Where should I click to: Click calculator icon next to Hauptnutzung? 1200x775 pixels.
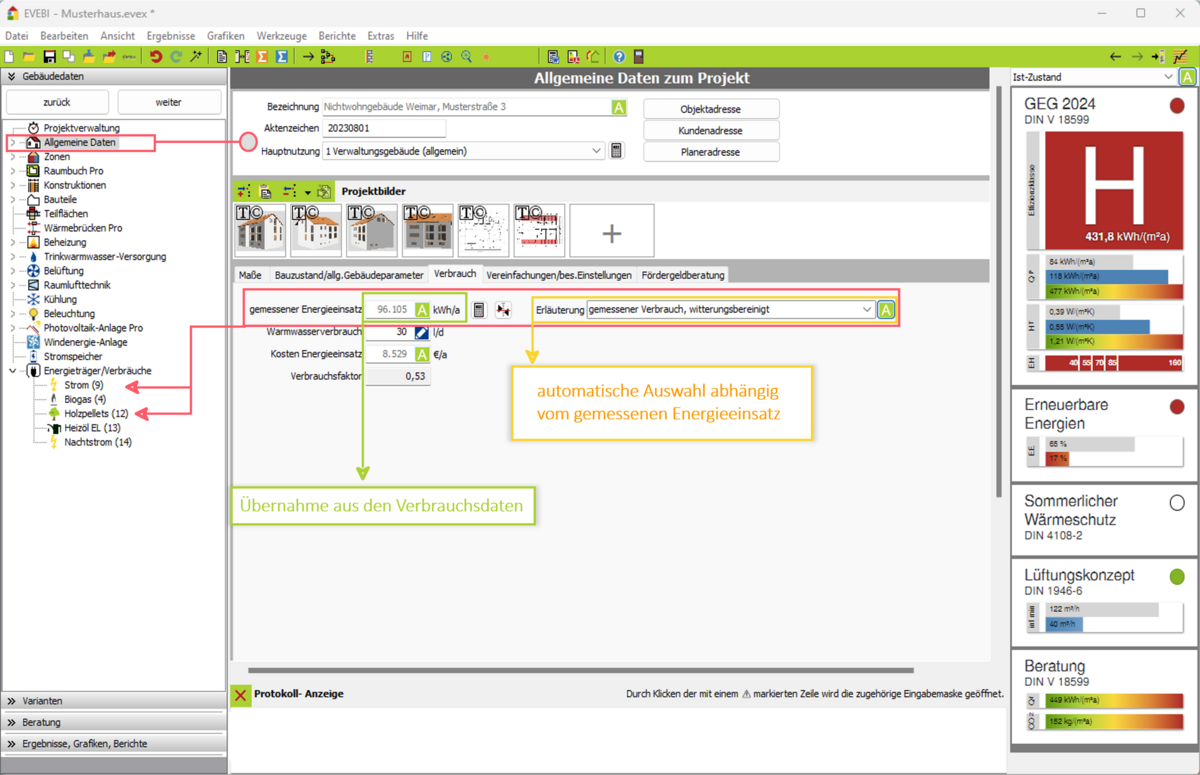pyautogui.click(x=616, y=151)
